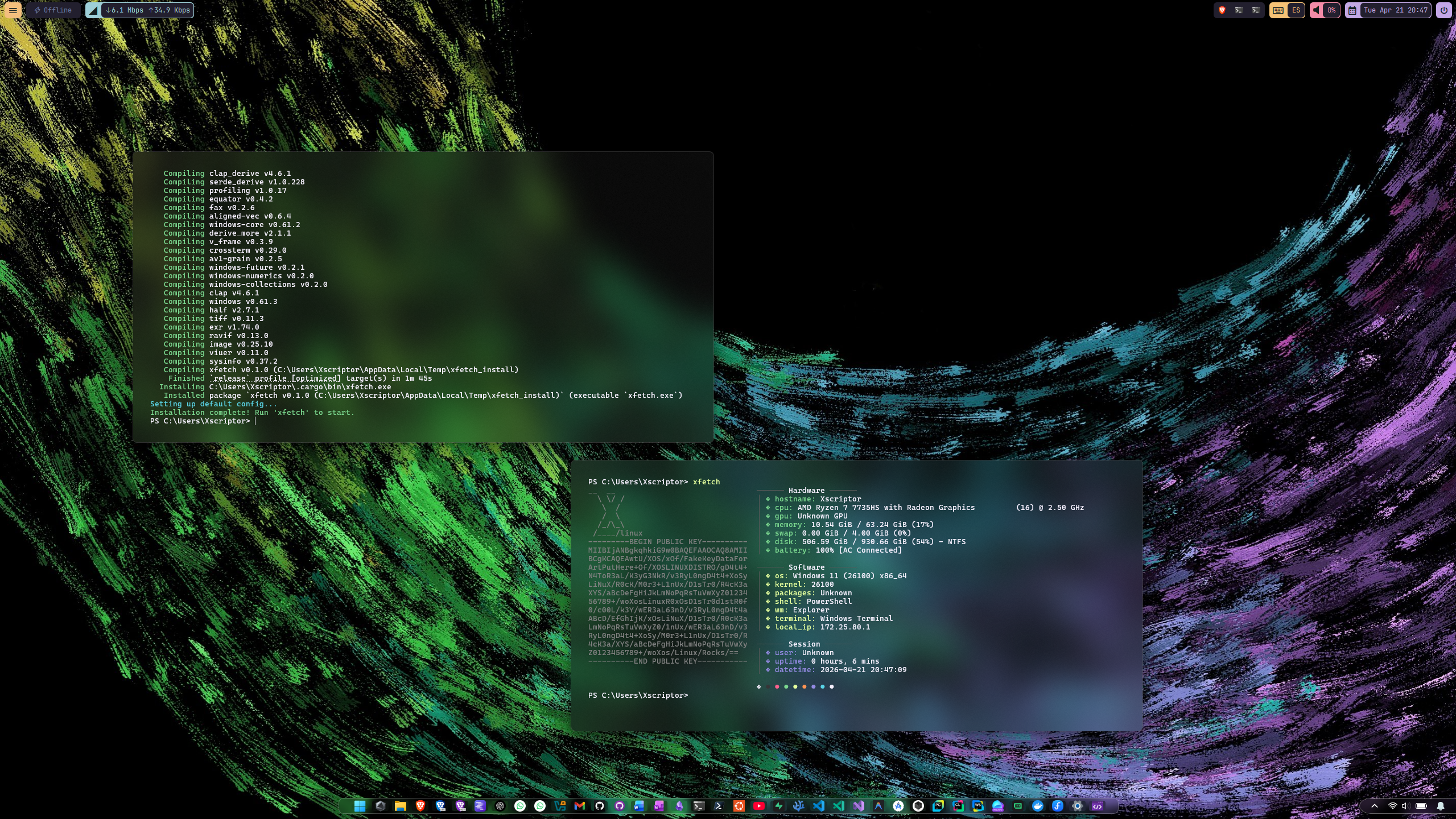Open the Gmail icon in the dock

point(580,806)
